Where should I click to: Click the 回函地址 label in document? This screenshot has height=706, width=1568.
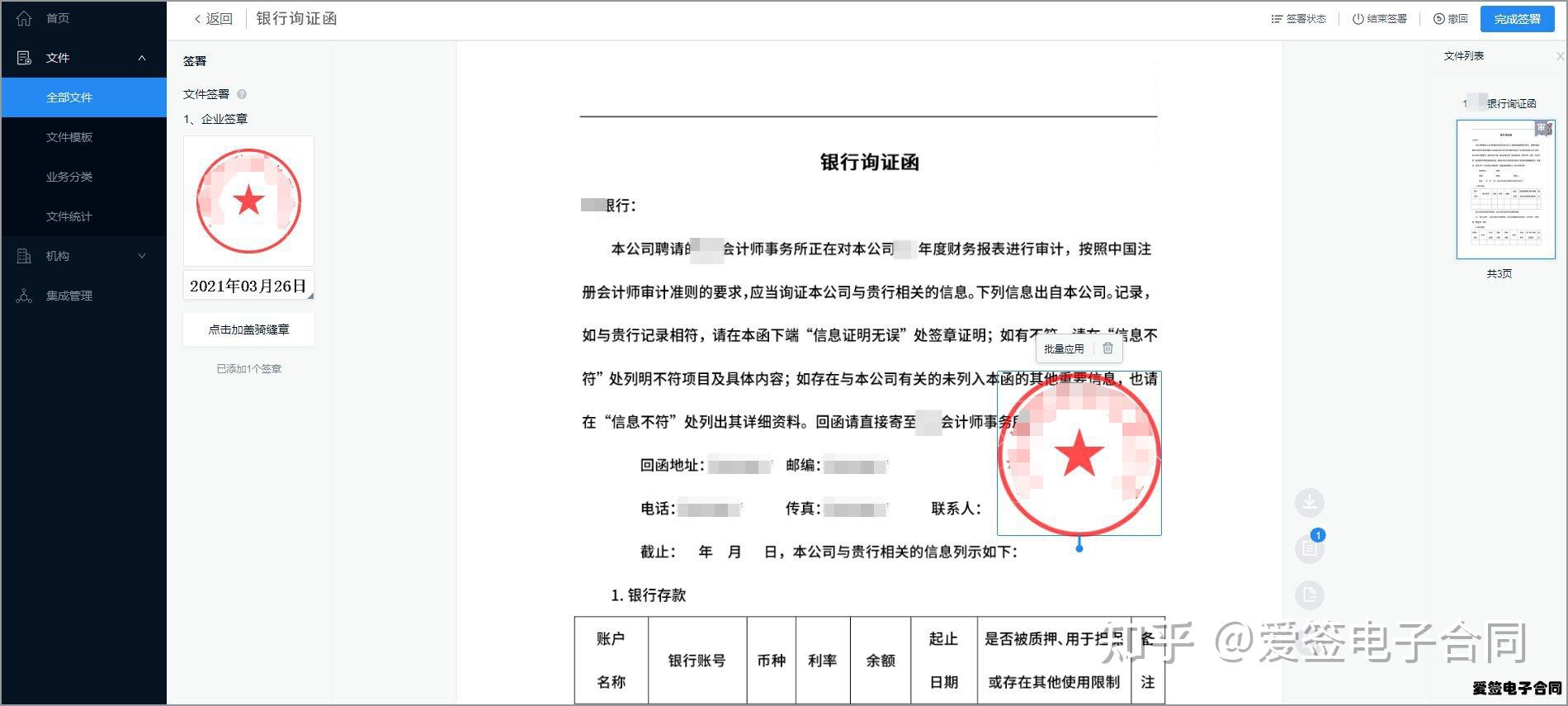tap(672, 466)
